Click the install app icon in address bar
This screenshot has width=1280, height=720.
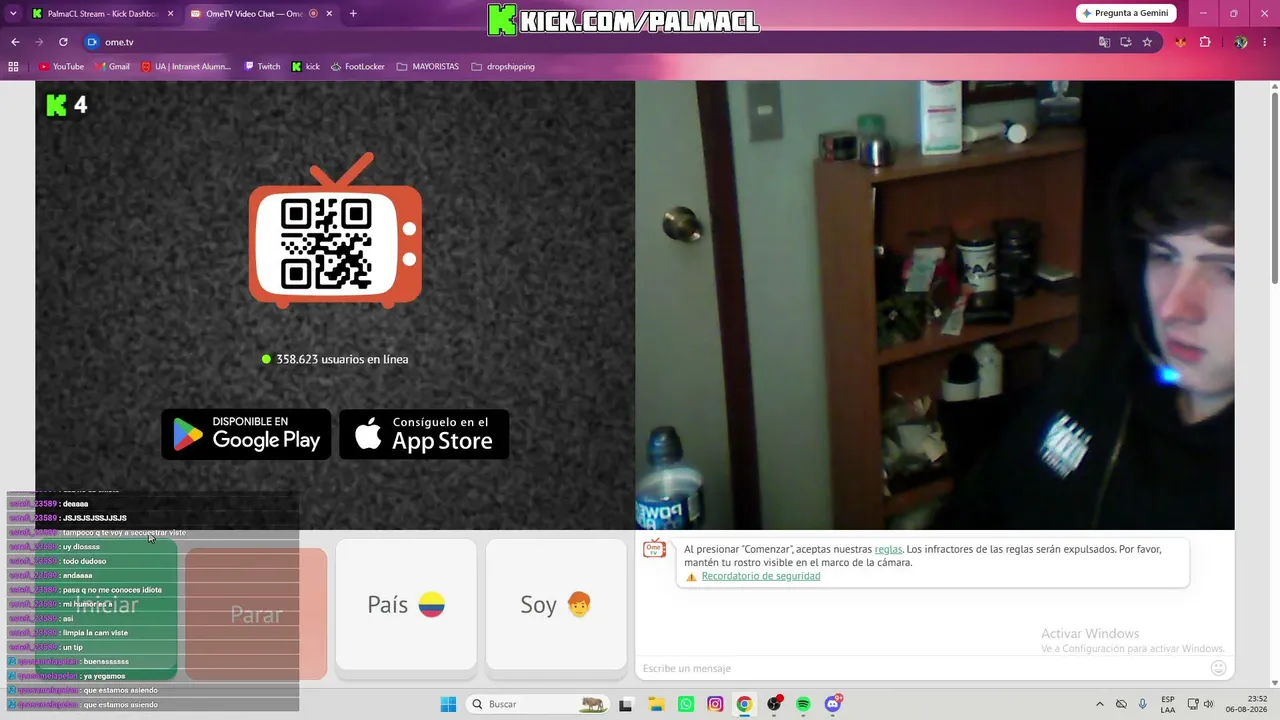pos(1126,42)
